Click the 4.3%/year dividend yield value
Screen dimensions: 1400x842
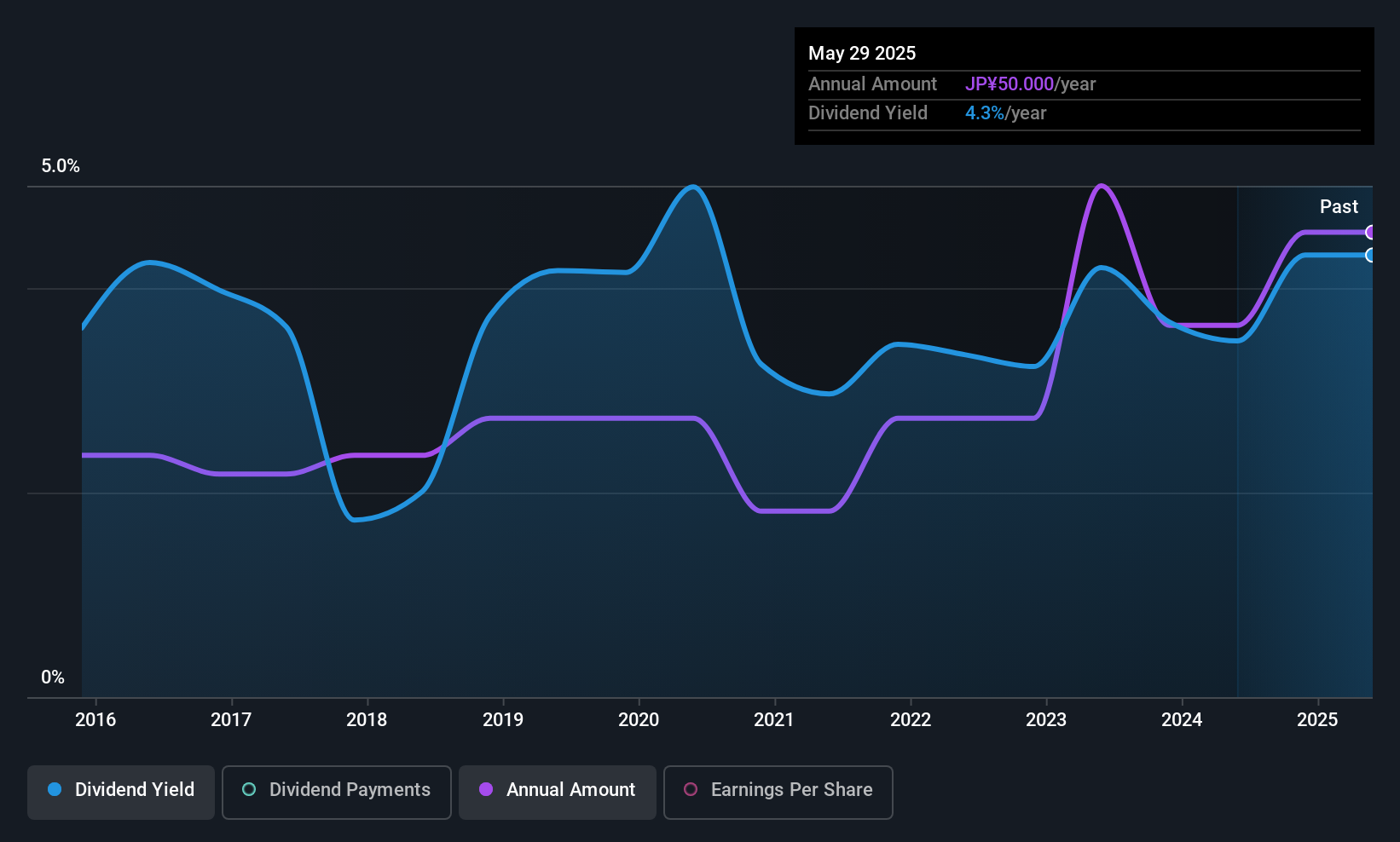tap(1005, 113)
